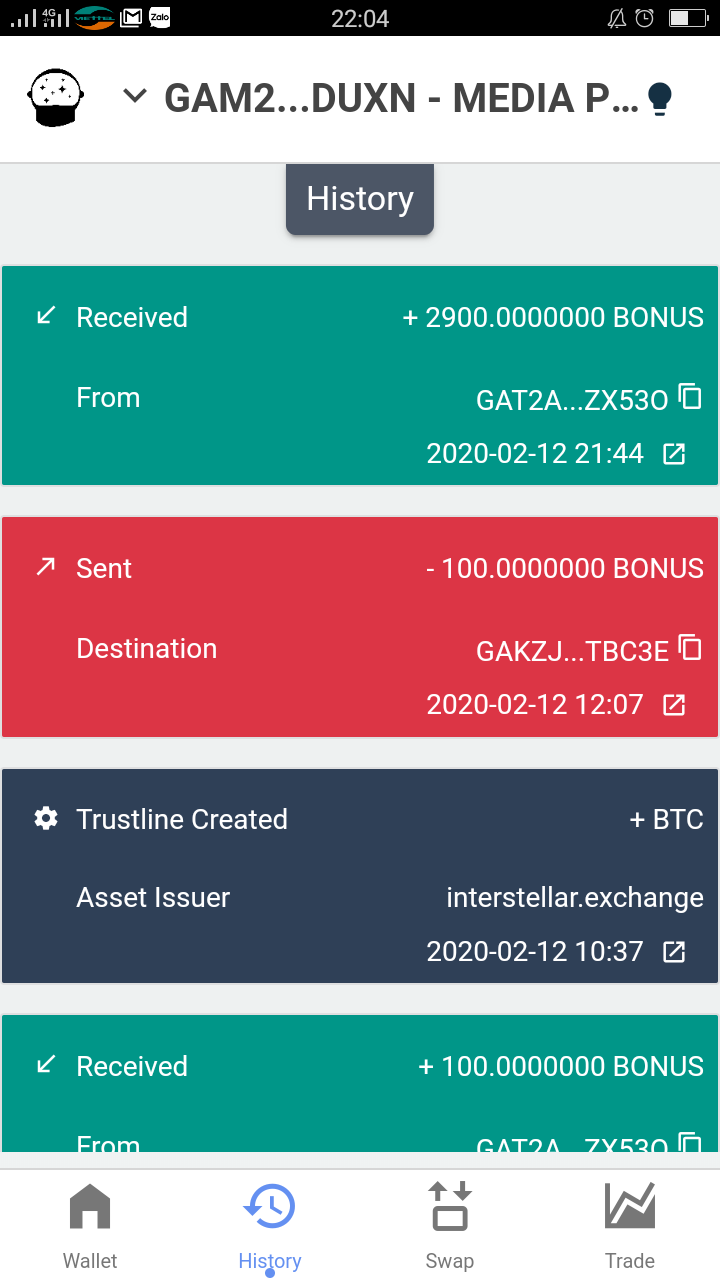Open the Swap tab
This screenshot has width=720, height=1280.
449,1225
